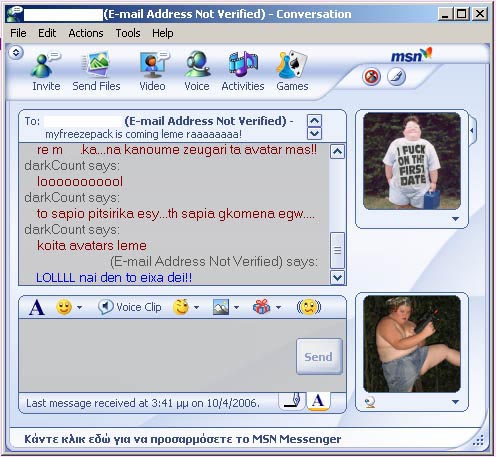Send a wink
This screenshot has width=496, height=457.
tap(181, 307)
